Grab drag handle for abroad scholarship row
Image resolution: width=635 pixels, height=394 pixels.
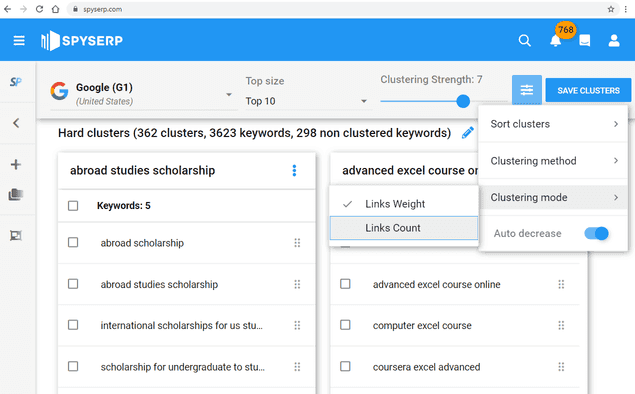tap(297, 243)
